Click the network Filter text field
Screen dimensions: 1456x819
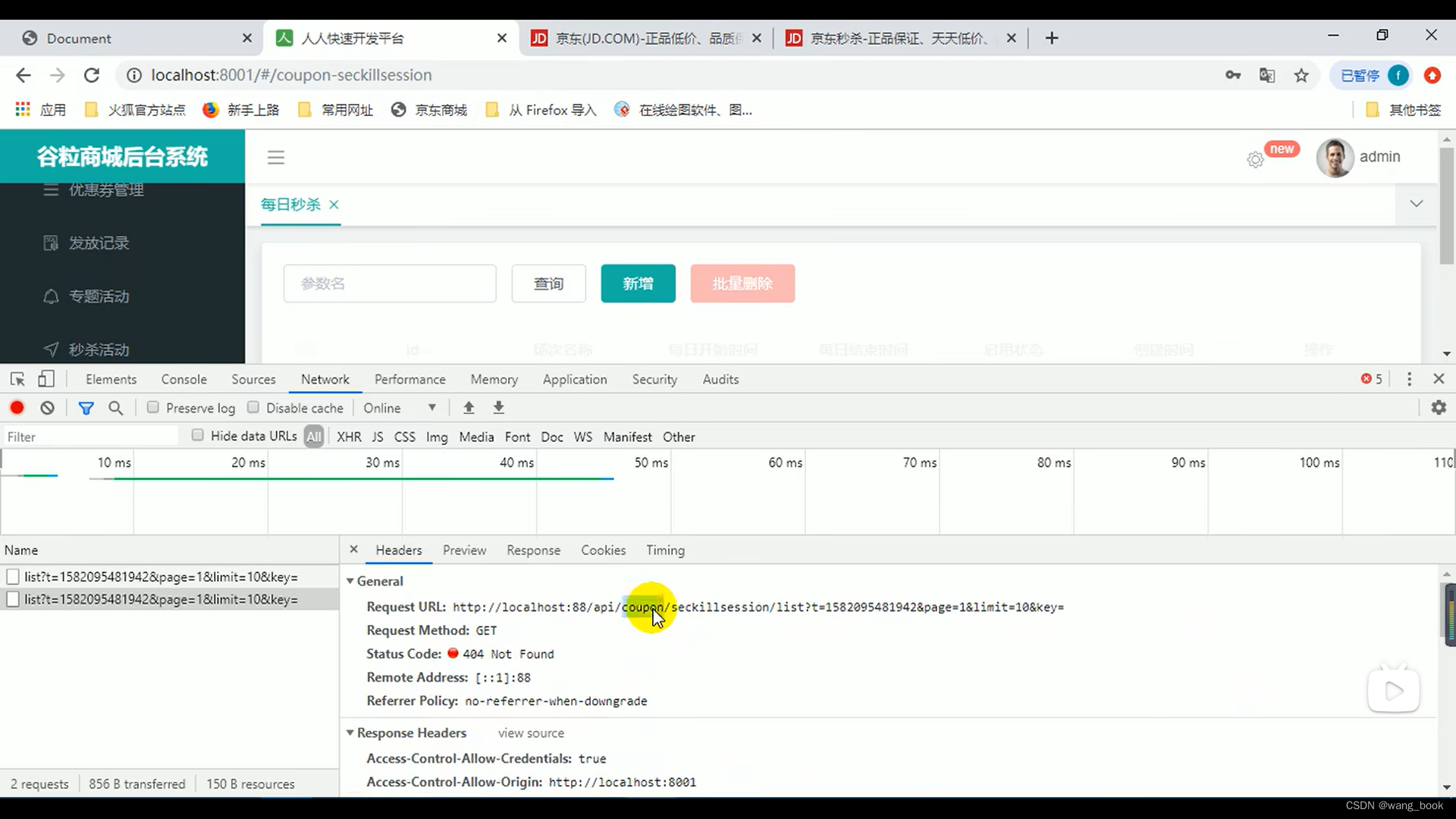(89, 437)
